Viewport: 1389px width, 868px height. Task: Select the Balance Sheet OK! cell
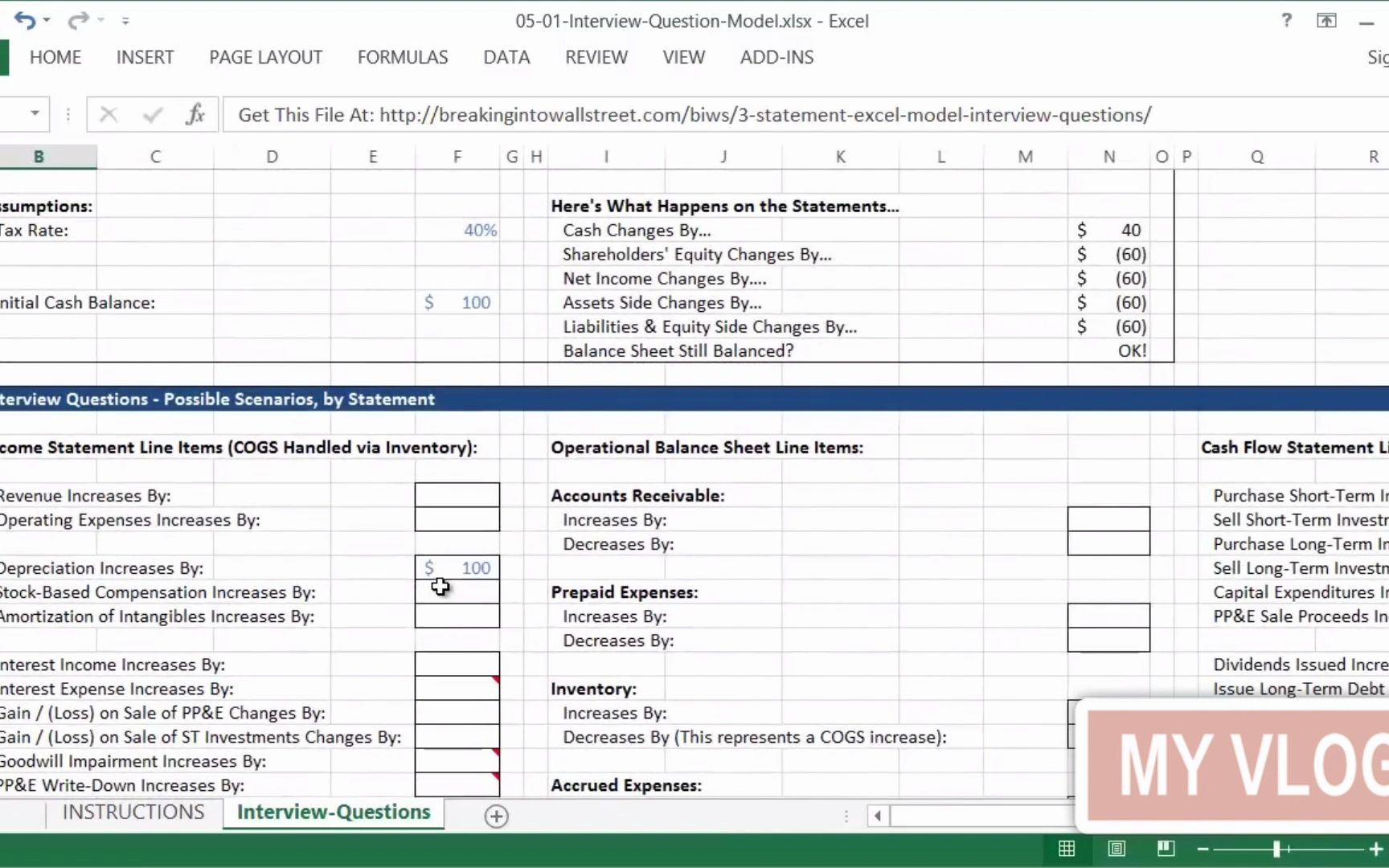point(1108,350)
